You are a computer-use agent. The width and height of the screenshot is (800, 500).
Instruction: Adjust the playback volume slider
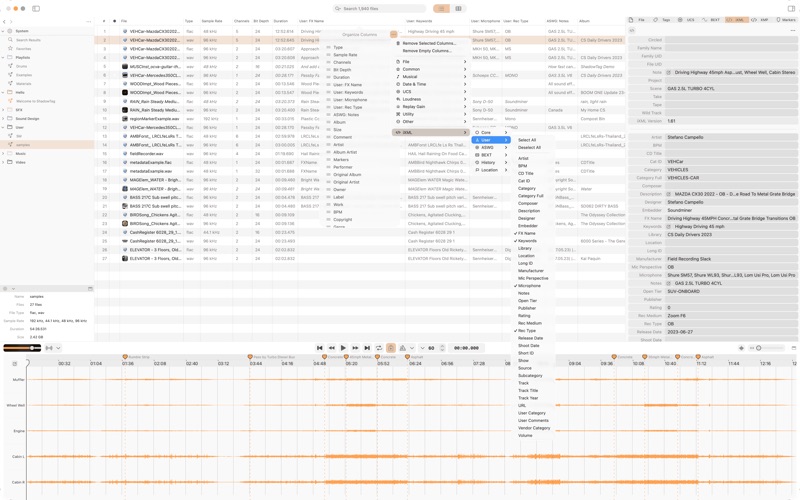[22, 348]
